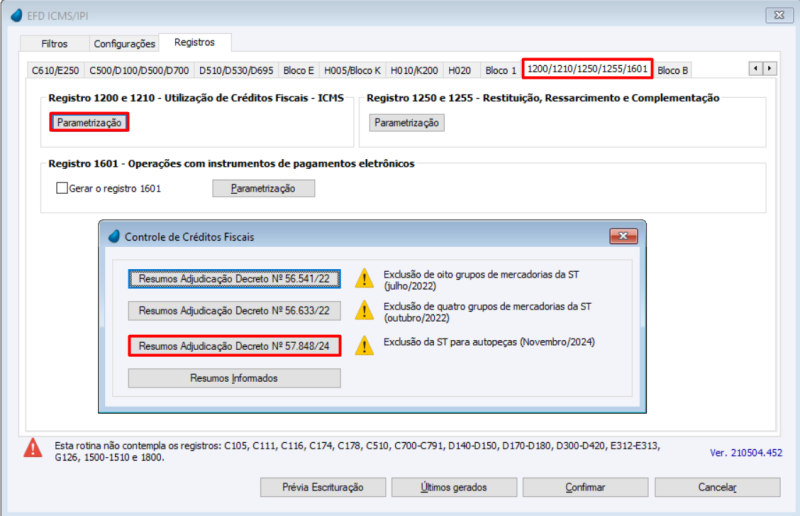Click Parametrização under Registro 1250 e 1255
This screenshot has width=800, height=516.
(x=407, y=122)
